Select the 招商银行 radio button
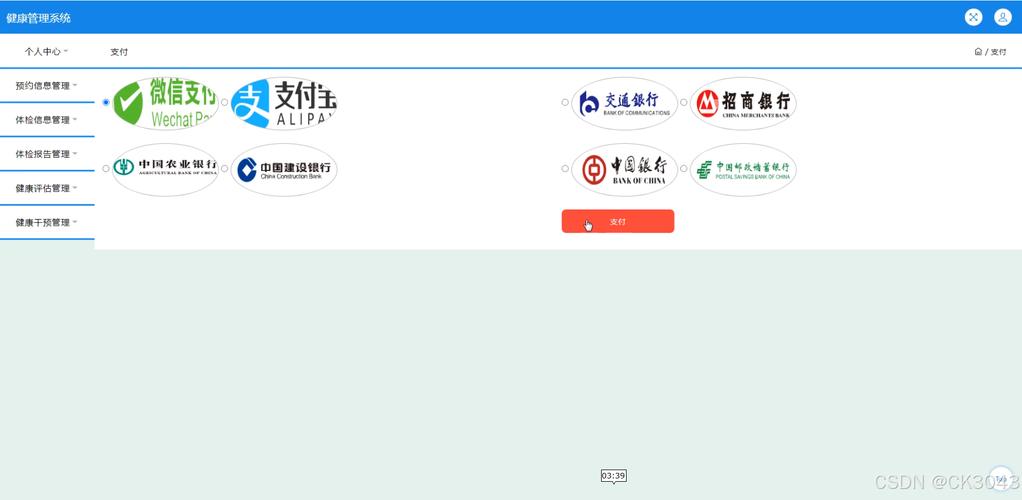The width and height of the screenshot is (1022, 500). click(x=684, y=102)
